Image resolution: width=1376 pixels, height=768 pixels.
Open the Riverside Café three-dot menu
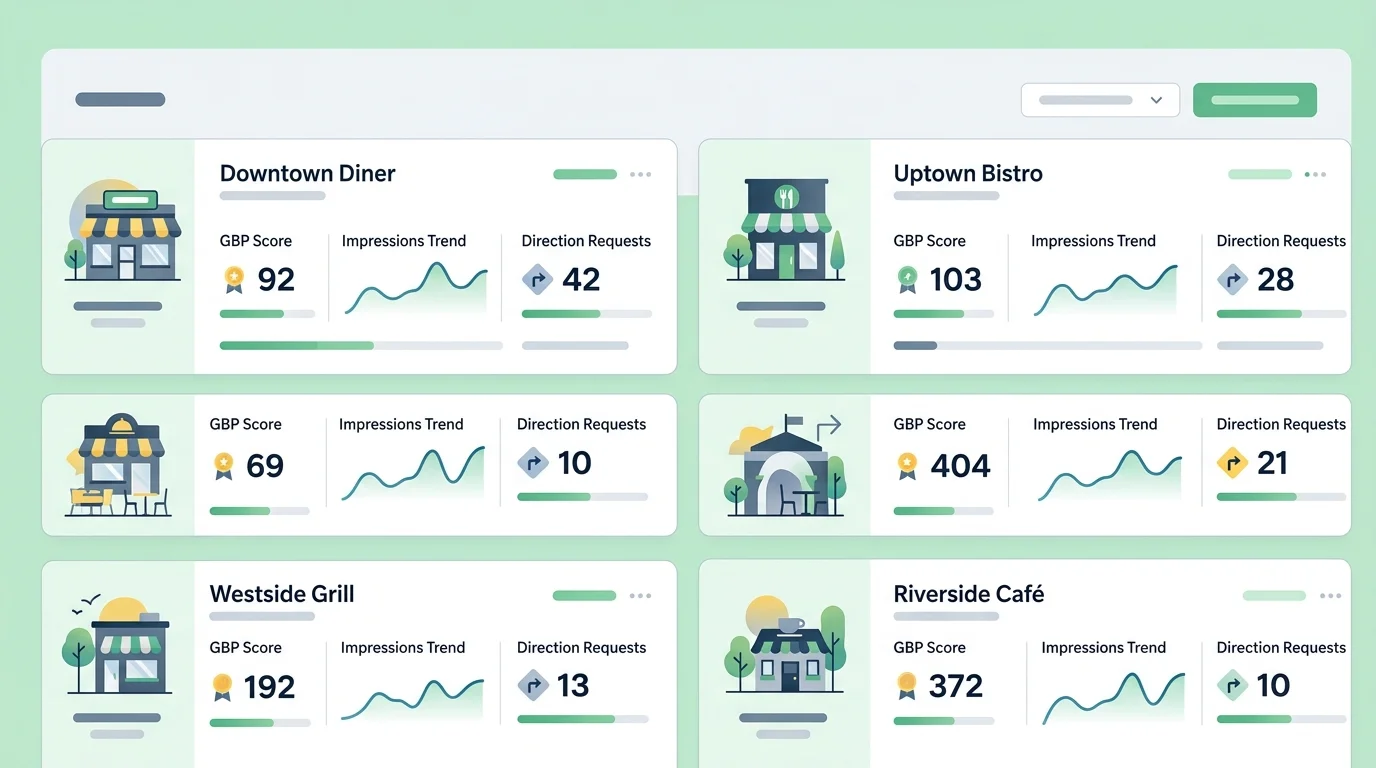coord(1330,596)
